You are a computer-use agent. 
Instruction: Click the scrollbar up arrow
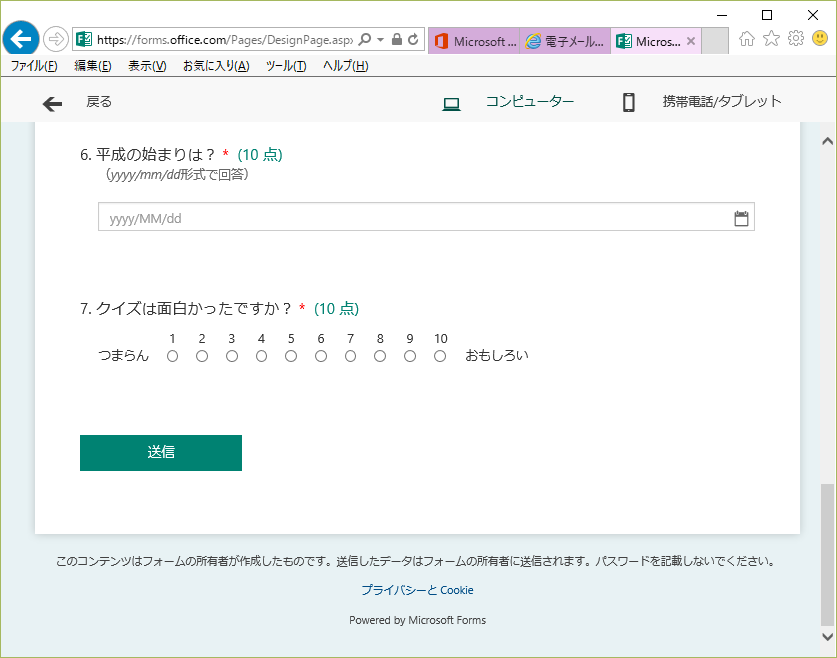tap(827, 141)
